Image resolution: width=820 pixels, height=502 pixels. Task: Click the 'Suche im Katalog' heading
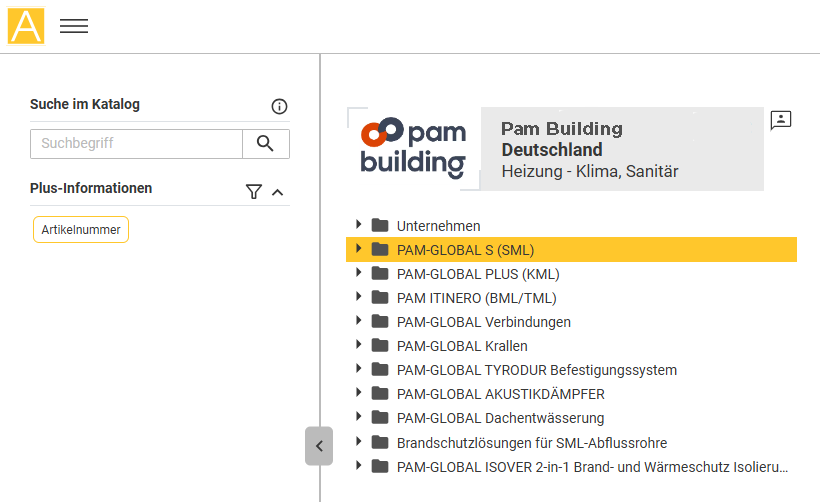85,104
